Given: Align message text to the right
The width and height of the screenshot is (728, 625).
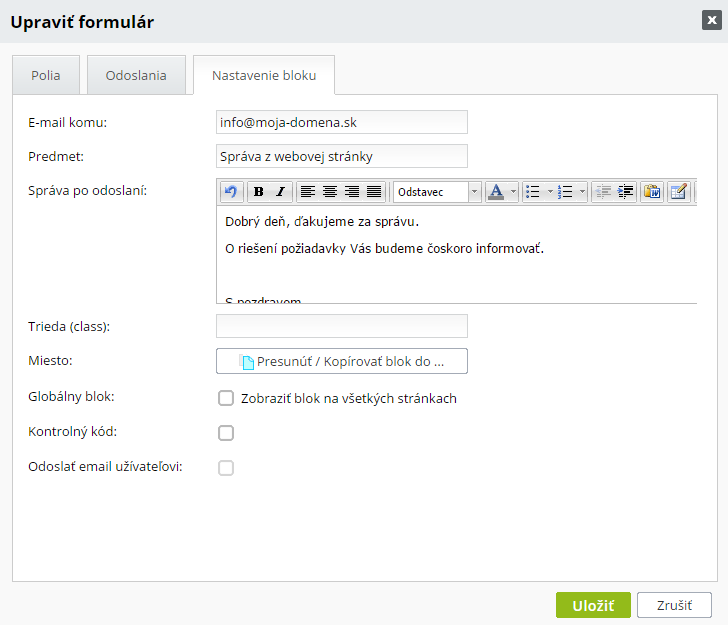Looking at the screenshot, I should pyautogui.click(x=352, y=192).
